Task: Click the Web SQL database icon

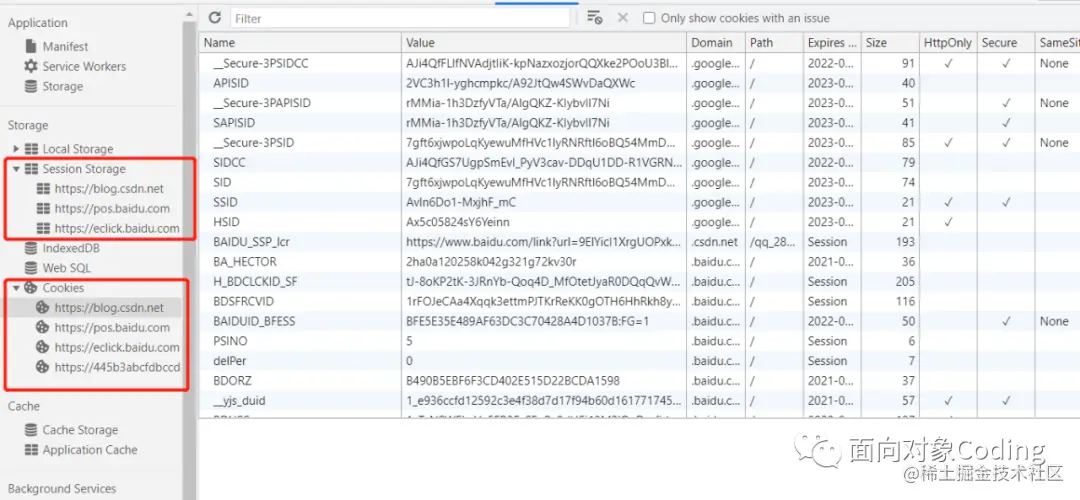Action: coord(31,268)
